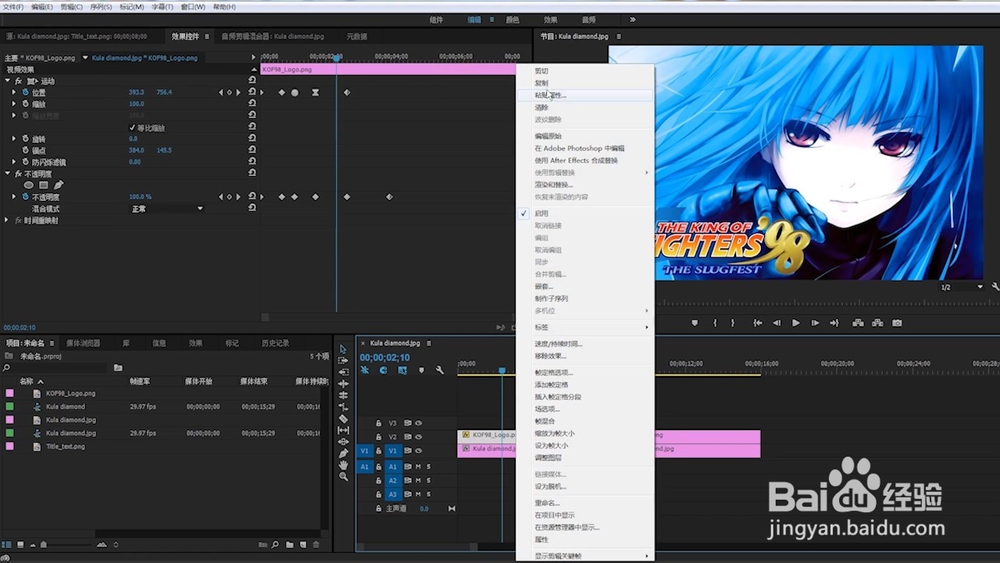Select the Ripple Edit tool
The width and height of the screenshot is (1000, 563).
343,372
